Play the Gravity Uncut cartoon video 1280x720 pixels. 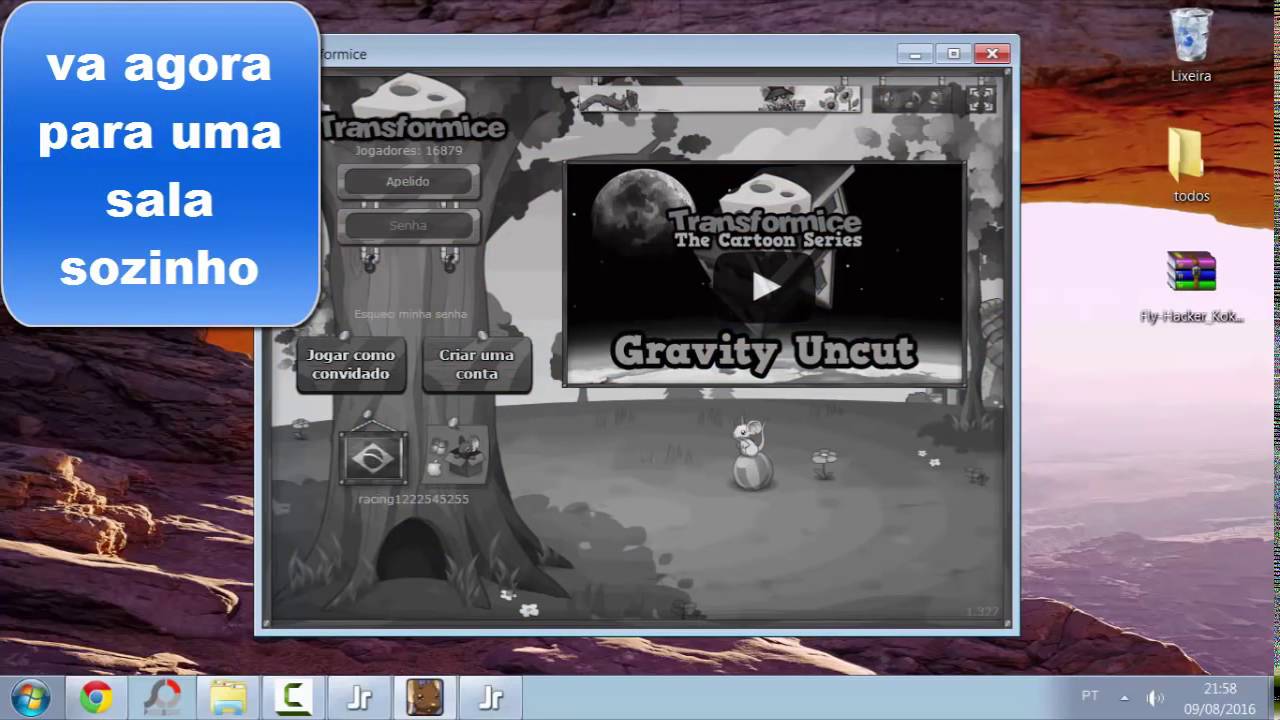(x=765, y=287)
